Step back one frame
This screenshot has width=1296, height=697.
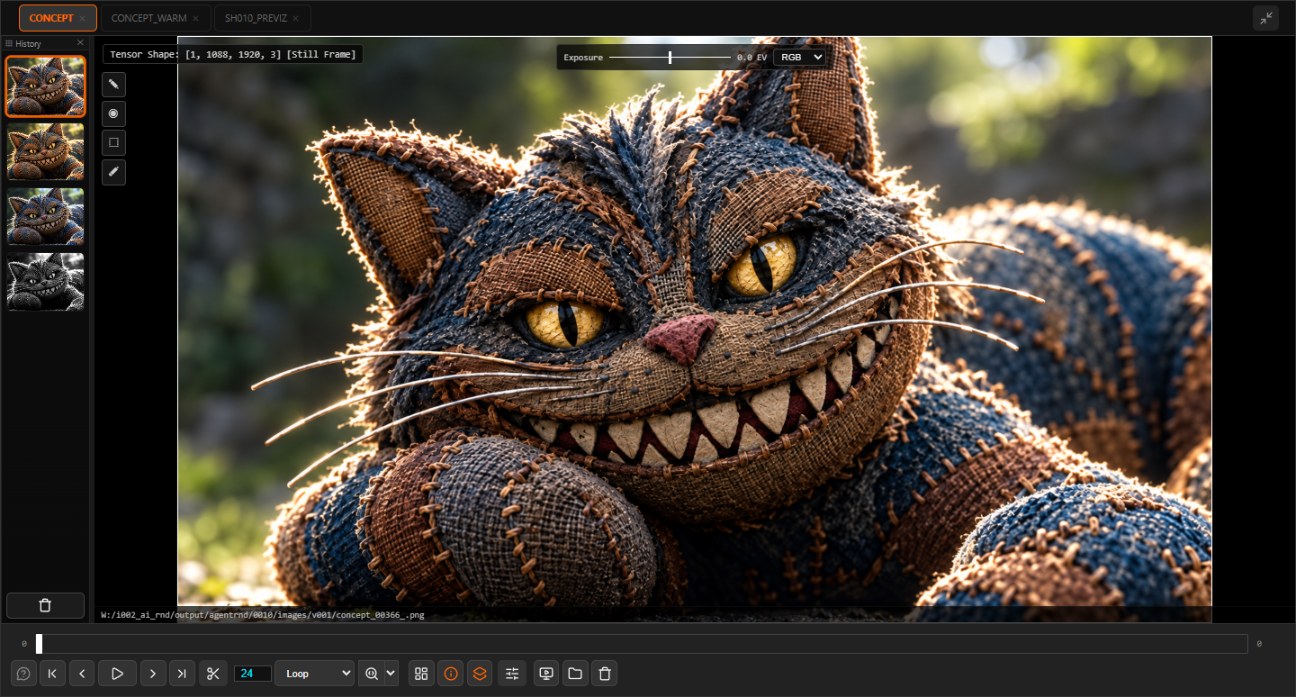(82, 673)
